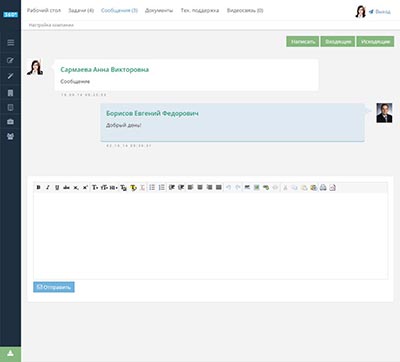Click the print icon in editor toolbar
The height and width of the screenshot is (362, 400).
pos(323,188)
